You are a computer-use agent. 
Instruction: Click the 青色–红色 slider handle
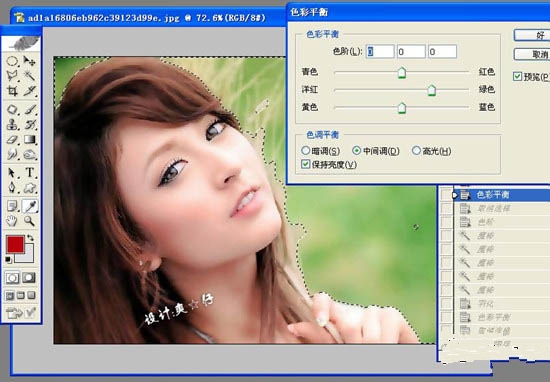click(x=402, y=73)
